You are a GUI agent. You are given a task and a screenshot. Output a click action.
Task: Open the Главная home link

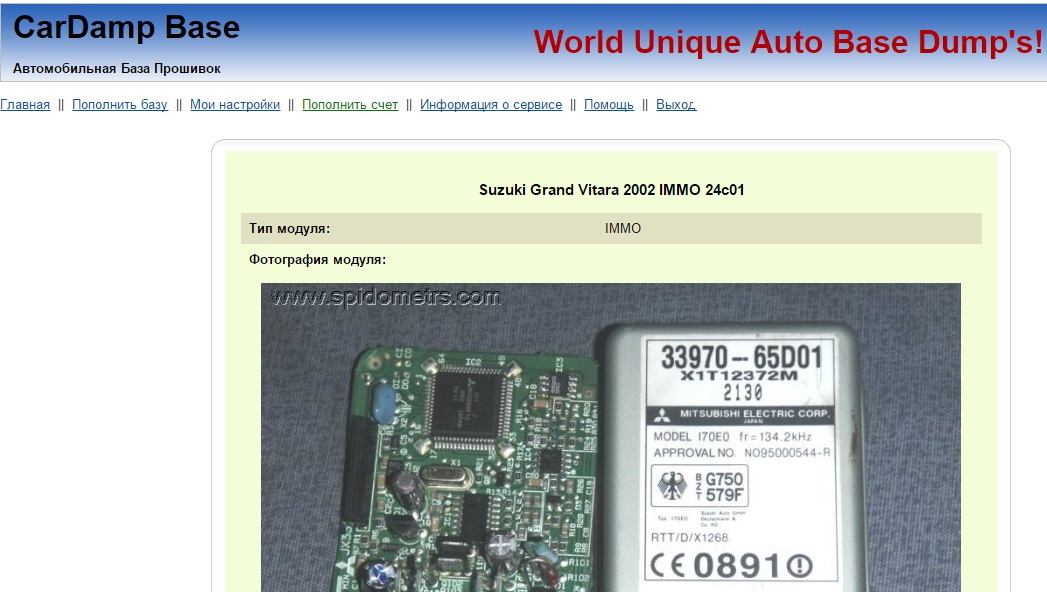pos(25,105)
